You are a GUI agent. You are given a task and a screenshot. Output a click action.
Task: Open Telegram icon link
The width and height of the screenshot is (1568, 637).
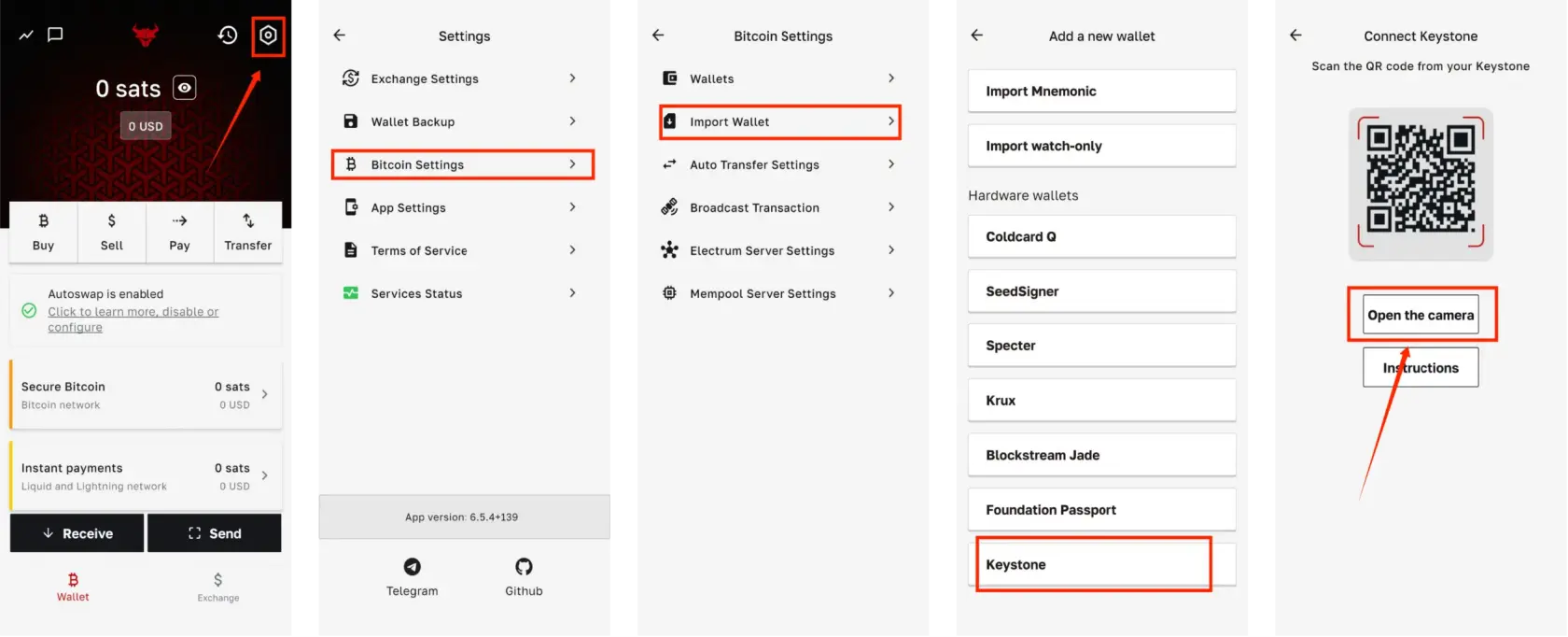412,567
